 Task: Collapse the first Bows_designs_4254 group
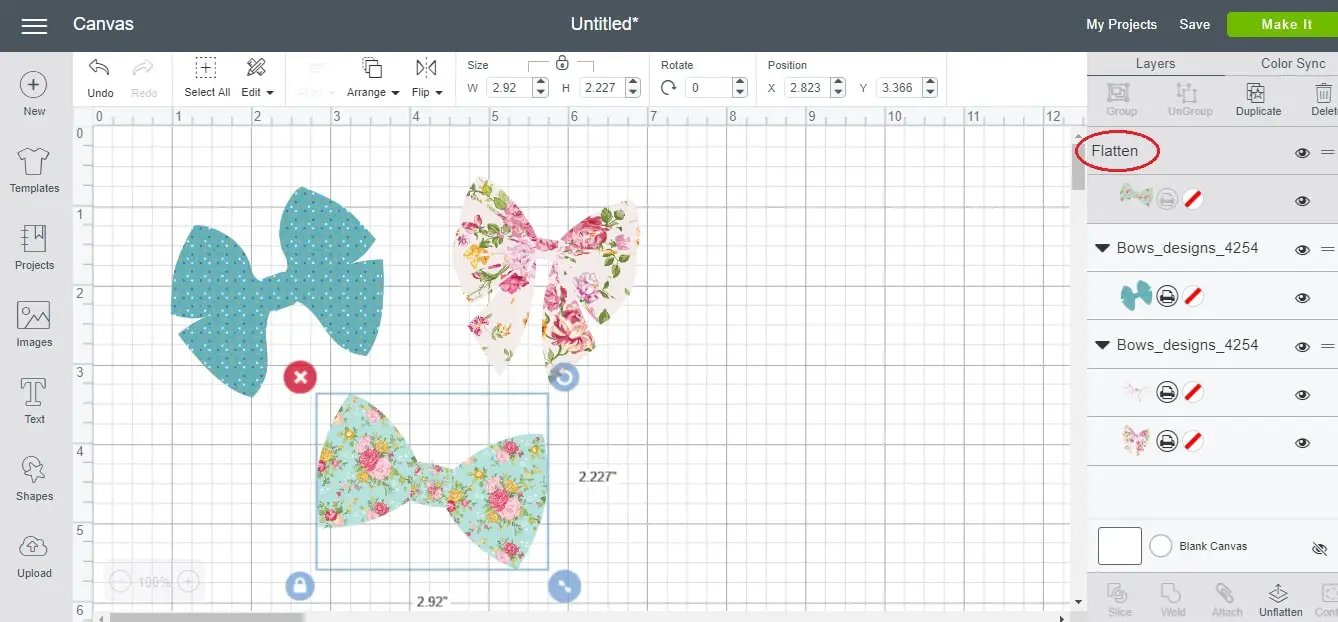pyautogui.click(x=1103, y=248)
